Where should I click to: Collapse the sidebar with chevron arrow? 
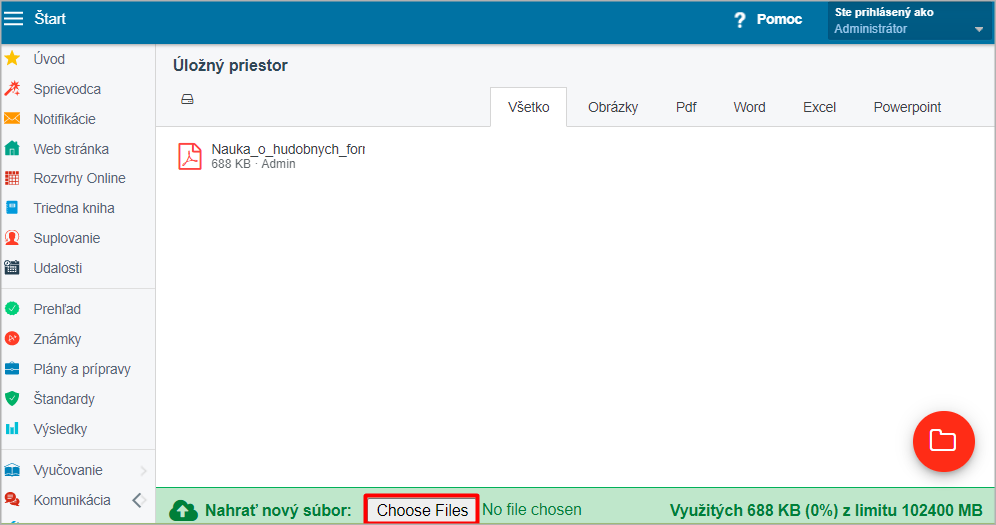[138, 500]
